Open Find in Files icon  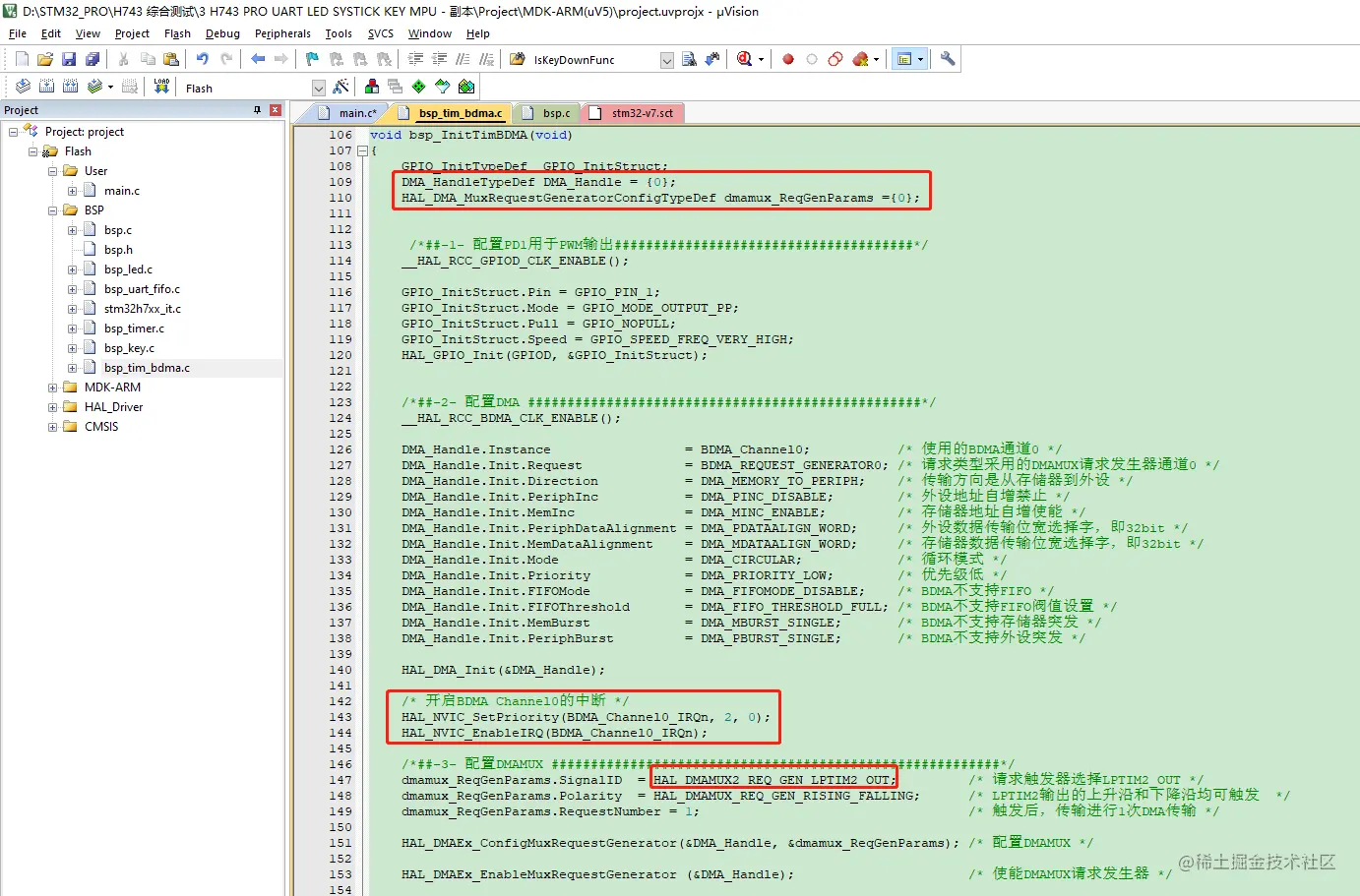pyautogui.click(x=517, y=59)
